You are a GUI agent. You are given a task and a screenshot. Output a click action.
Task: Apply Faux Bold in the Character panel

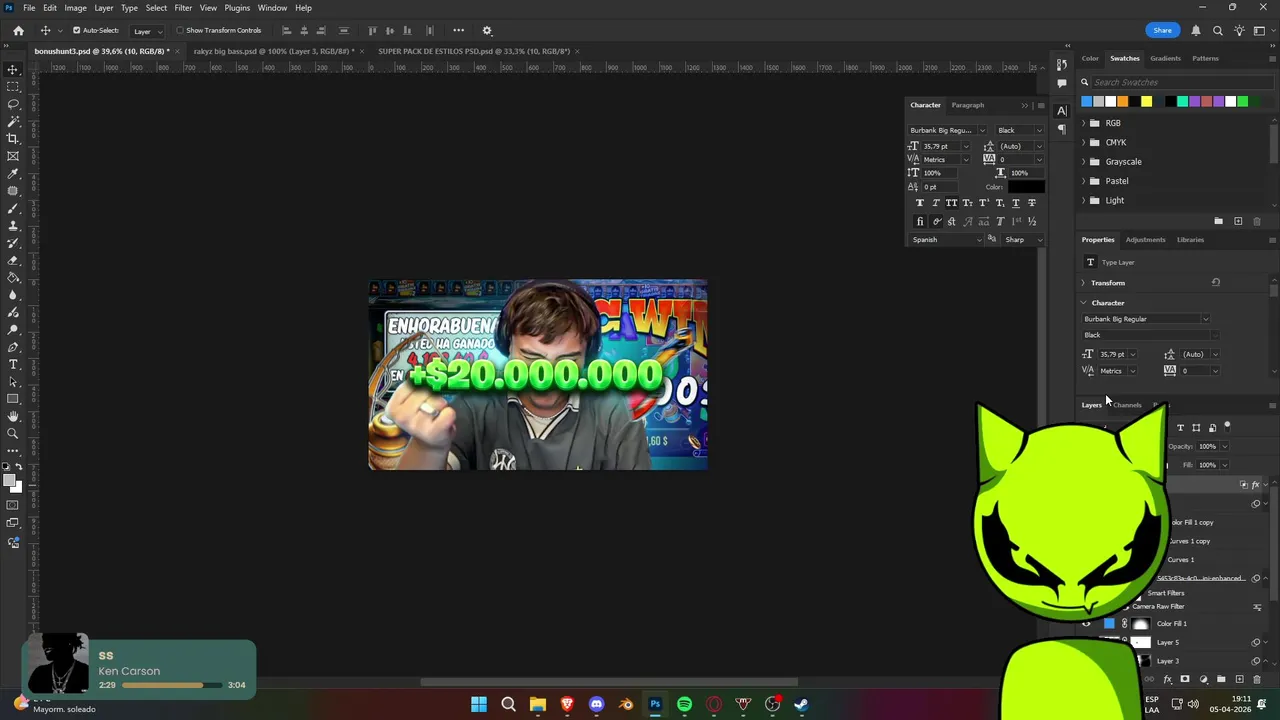920,203
